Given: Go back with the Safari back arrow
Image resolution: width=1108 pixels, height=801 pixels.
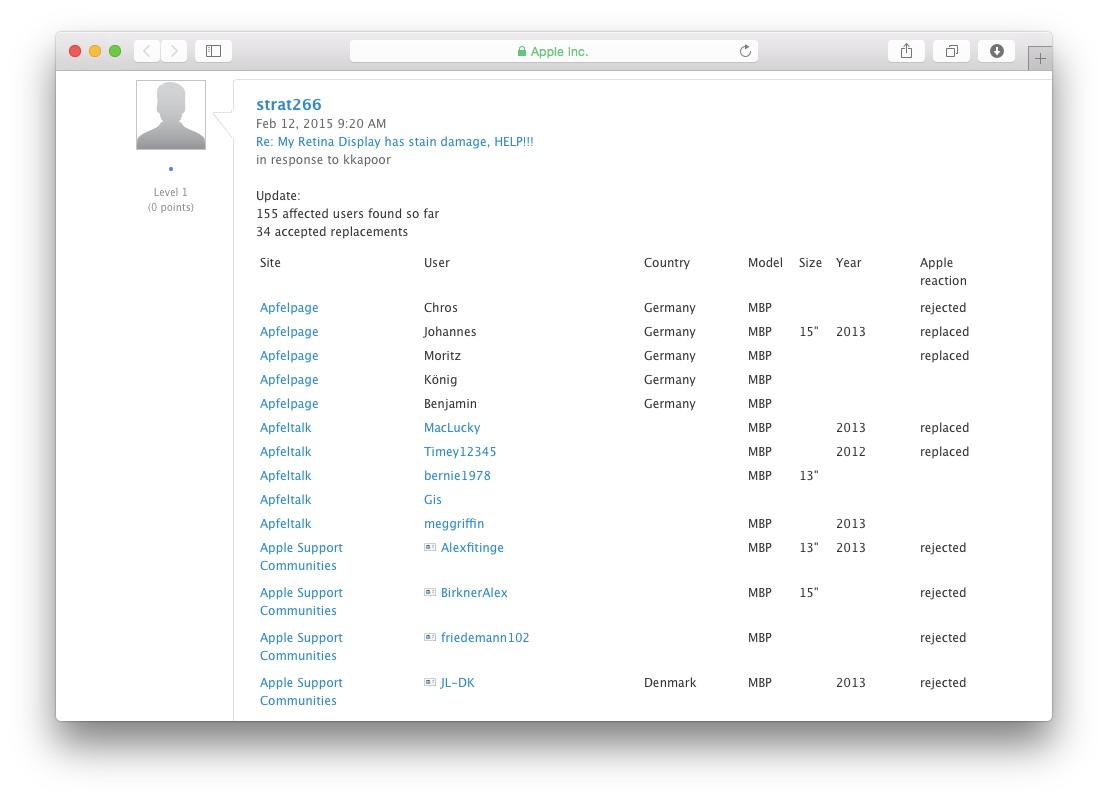Looking at the screenshot, I should [x=147, y=51].
